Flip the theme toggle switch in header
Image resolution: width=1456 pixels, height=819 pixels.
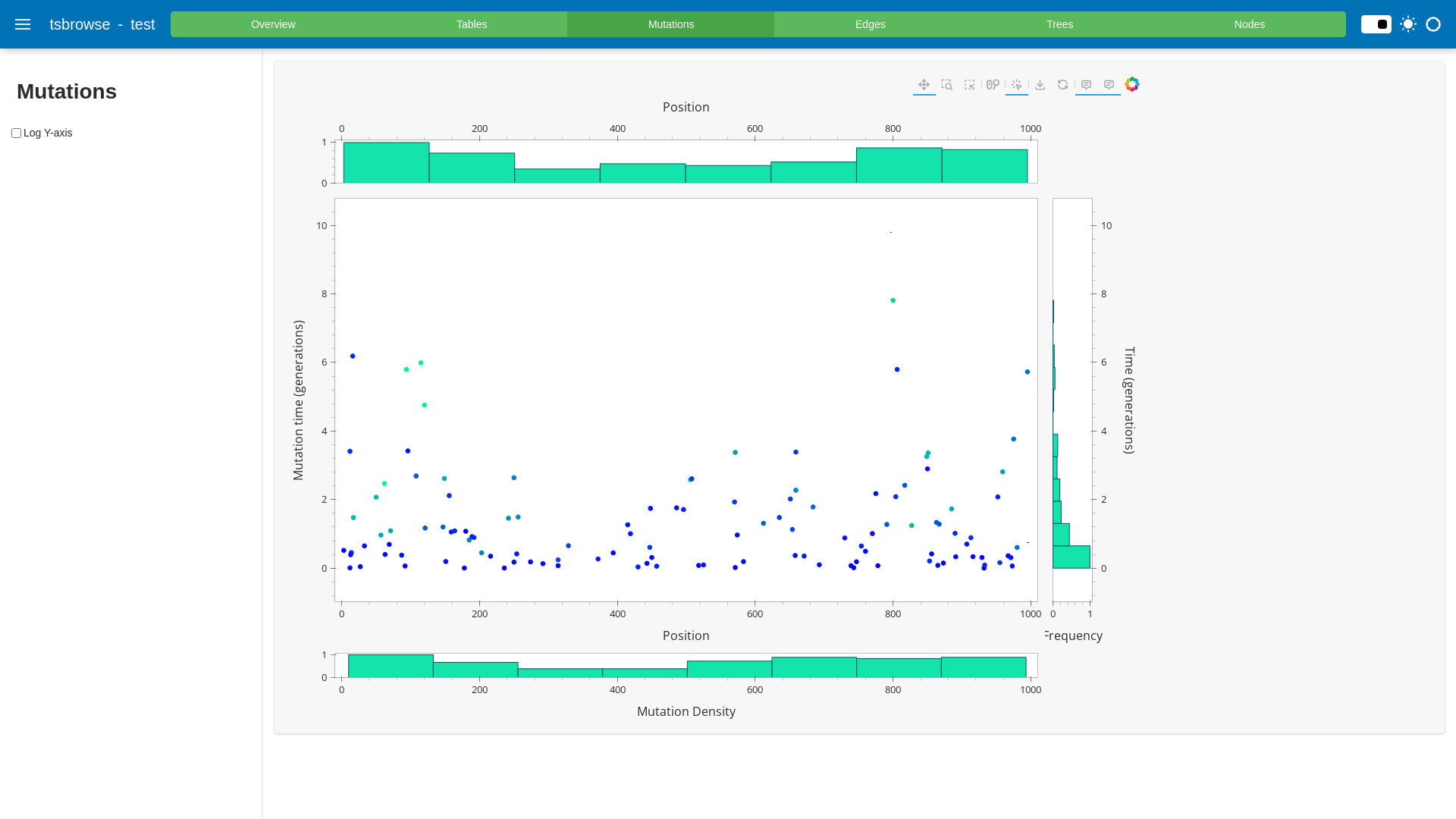point(1376,24)
